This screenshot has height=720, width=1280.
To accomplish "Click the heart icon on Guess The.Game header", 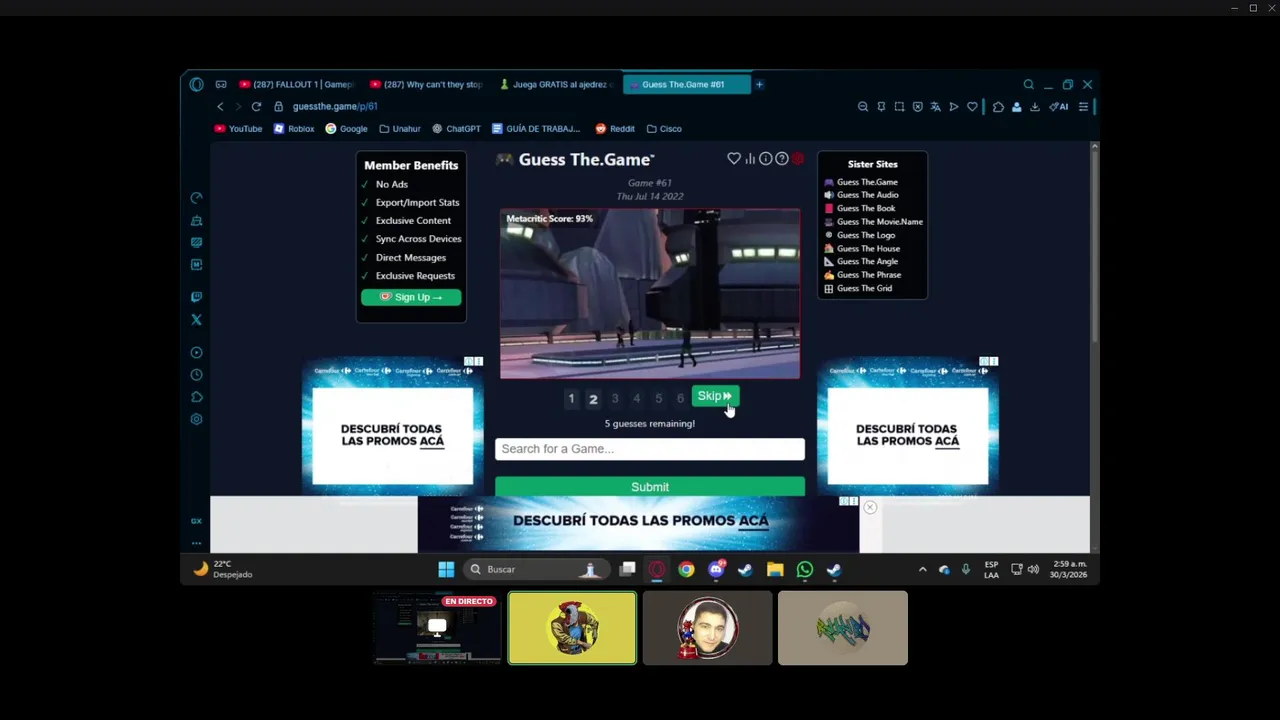I will [734, 159].
